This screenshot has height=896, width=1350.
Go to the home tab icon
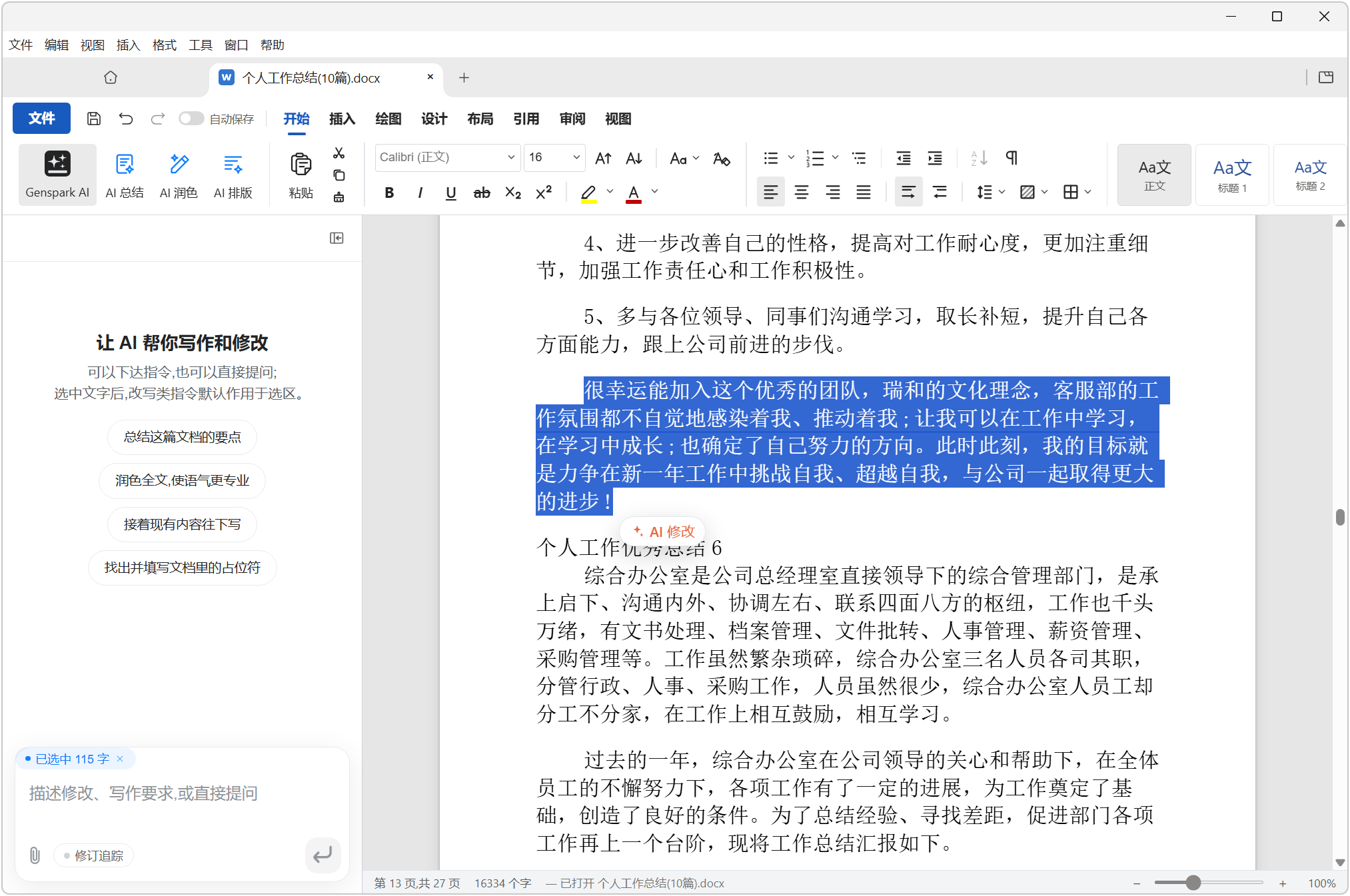[111, 78]
